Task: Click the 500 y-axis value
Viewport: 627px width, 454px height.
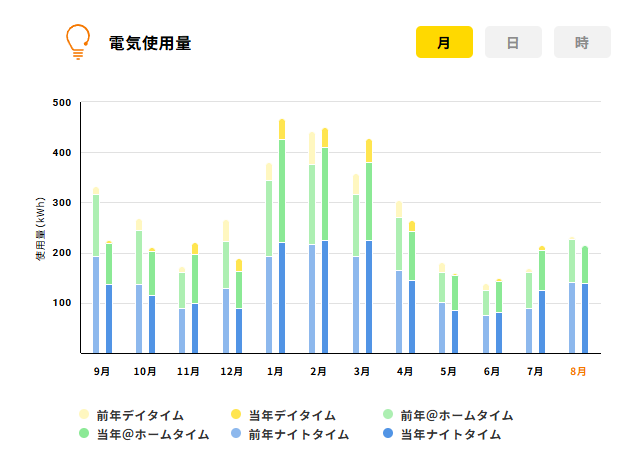Action: [x=62, y=103]
